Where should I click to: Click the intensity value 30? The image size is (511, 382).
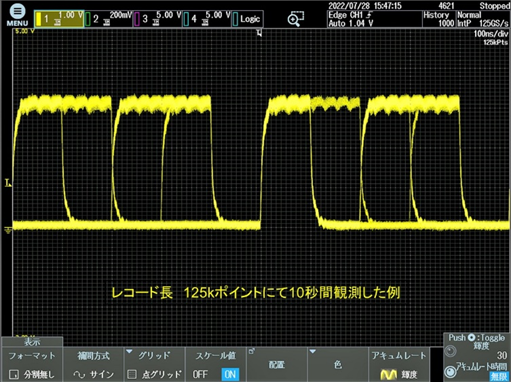pos(502,355)
